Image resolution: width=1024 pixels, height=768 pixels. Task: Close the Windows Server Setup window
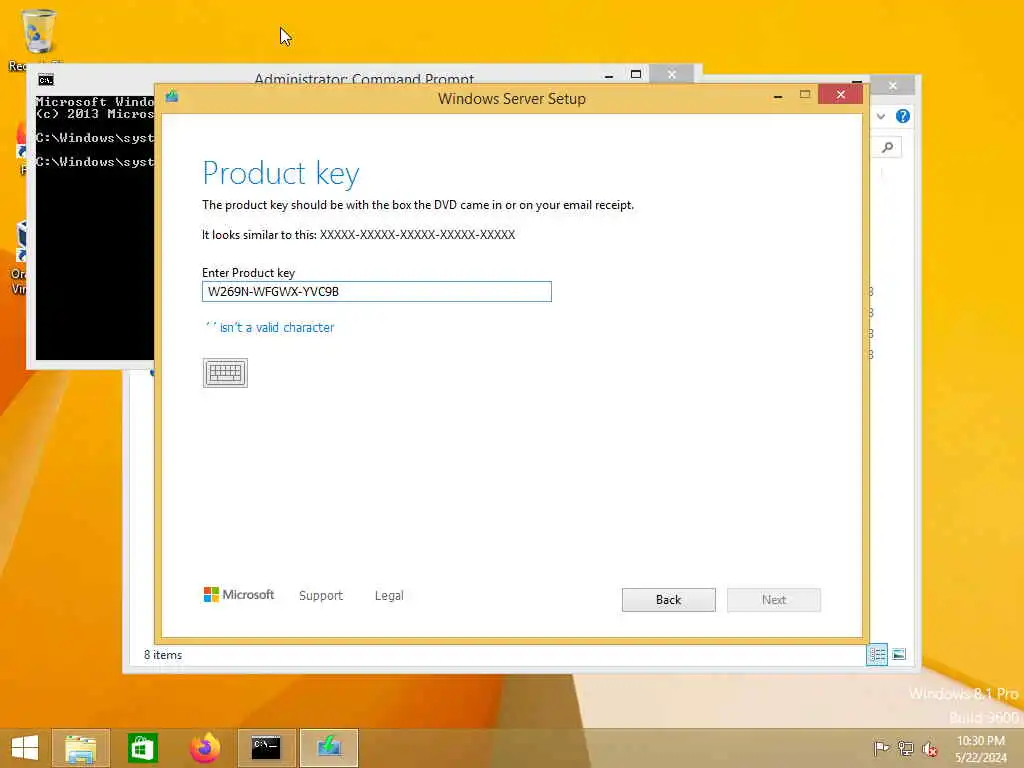tap(840, 95)
